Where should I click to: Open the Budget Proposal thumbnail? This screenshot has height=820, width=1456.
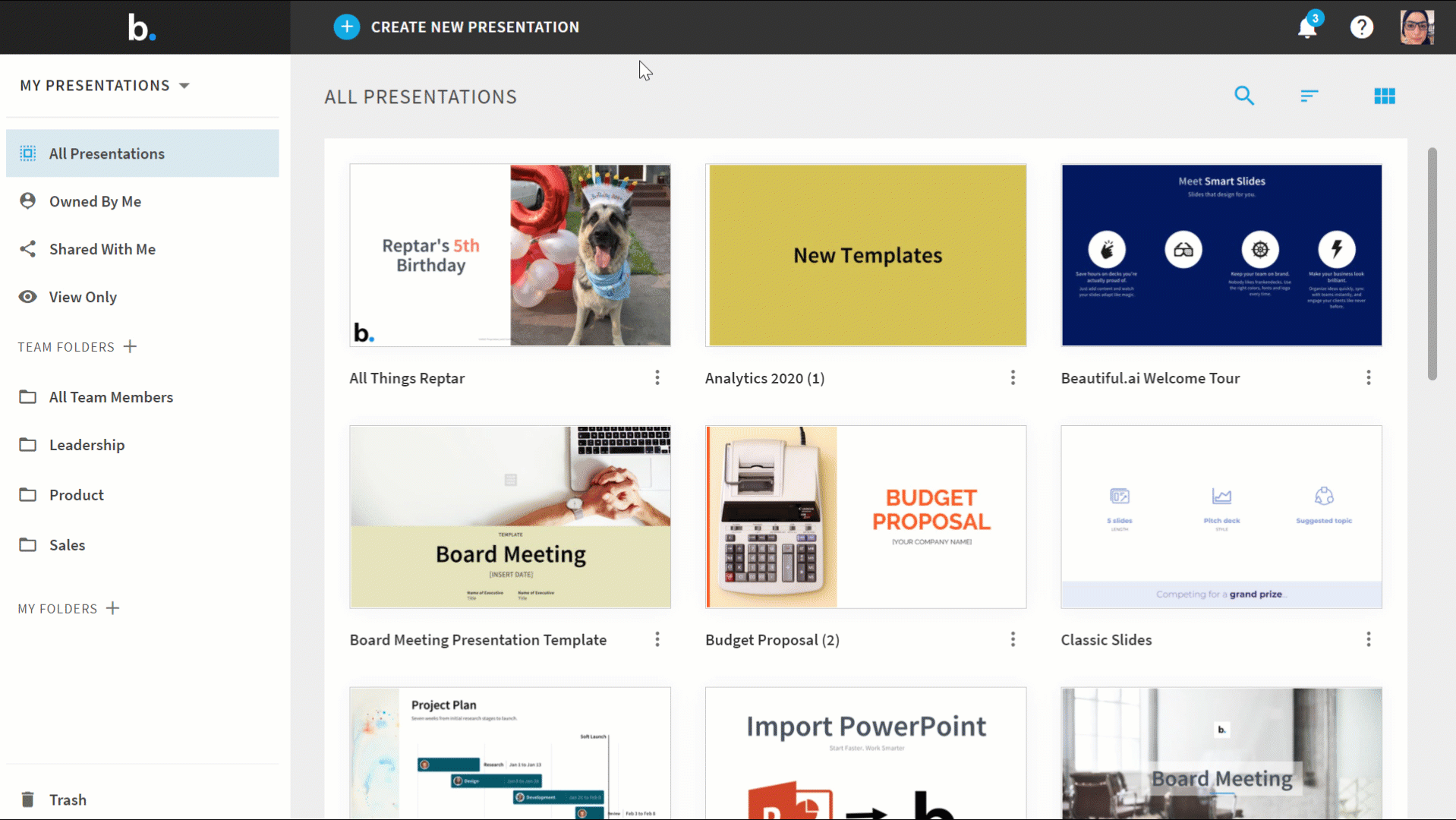click(866, 517)
